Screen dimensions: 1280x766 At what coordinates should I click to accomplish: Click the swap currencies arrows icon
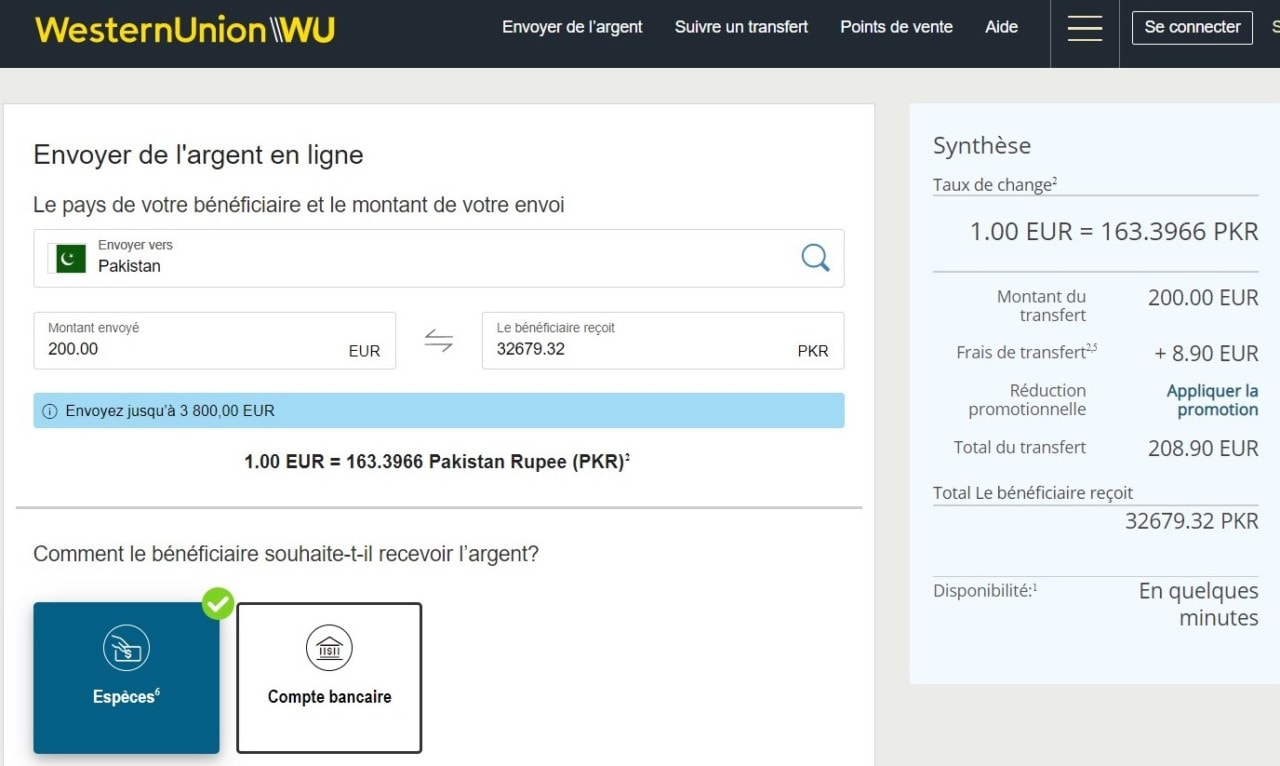click(x=438, y=341)
